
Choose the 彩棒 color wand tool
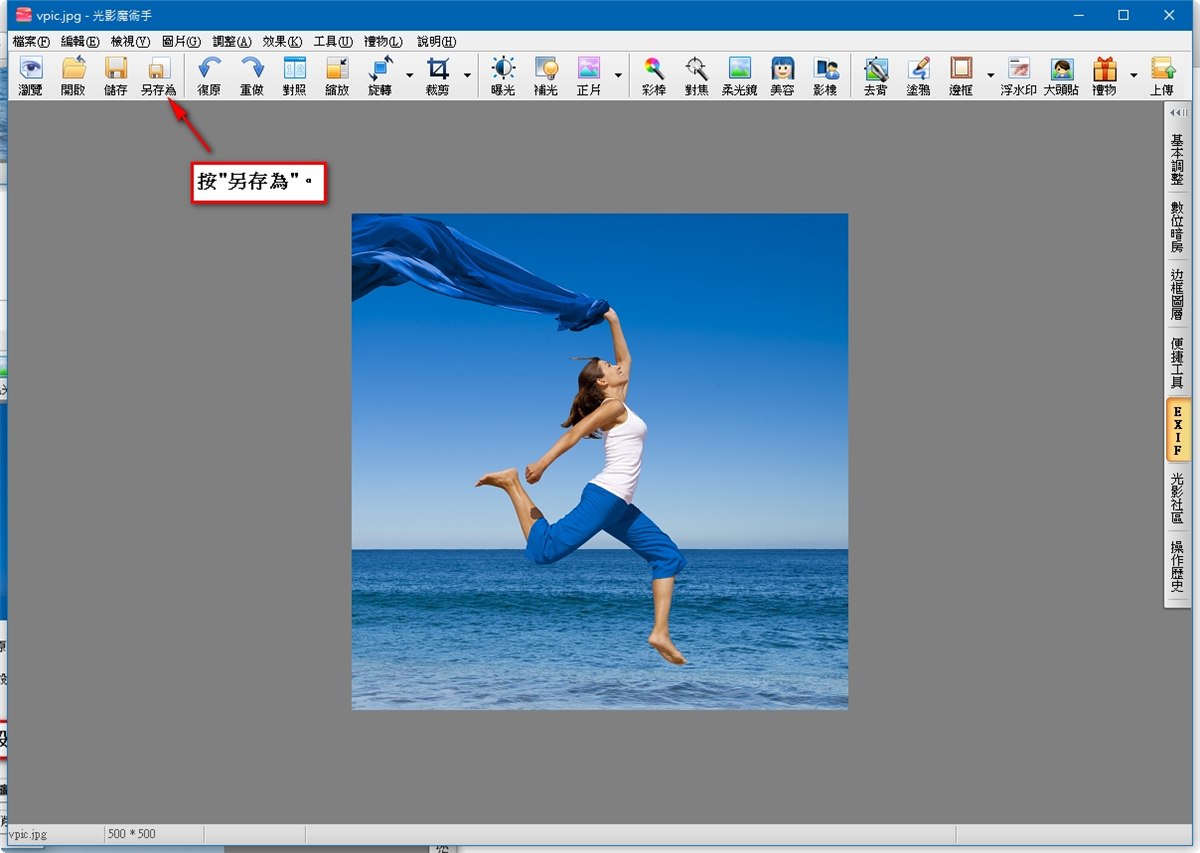coord(654,75)
